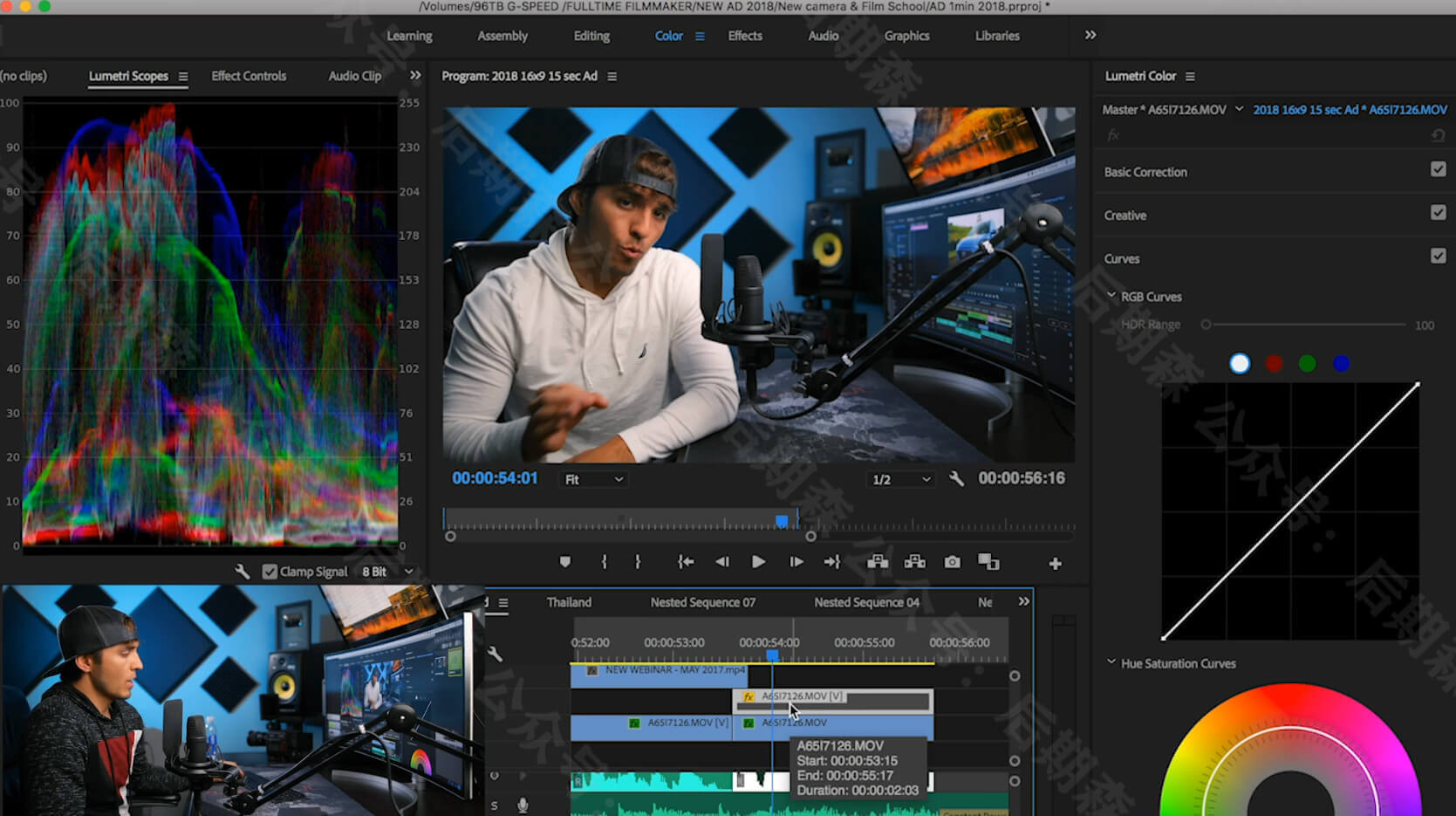Collapse the Hue Saturation Curves section

click(x=1111, y=662)
